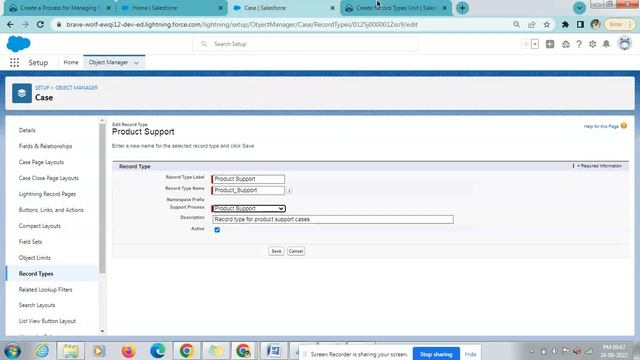Go to the Setup breadcrumb link
Screen dimensions: 640x360
point(42,88)
